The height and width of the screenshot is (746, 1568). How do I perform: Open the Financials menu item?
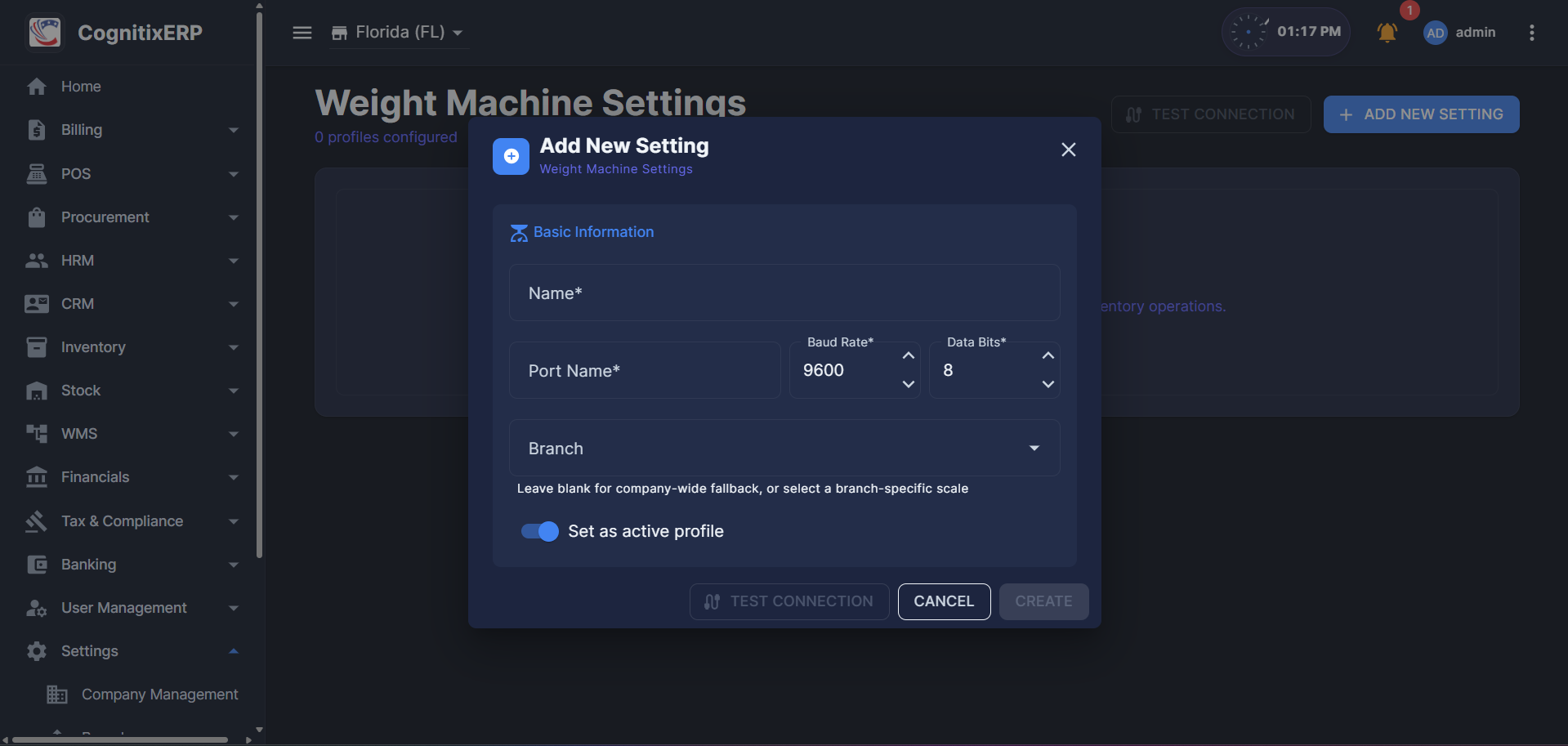point(131,477)
